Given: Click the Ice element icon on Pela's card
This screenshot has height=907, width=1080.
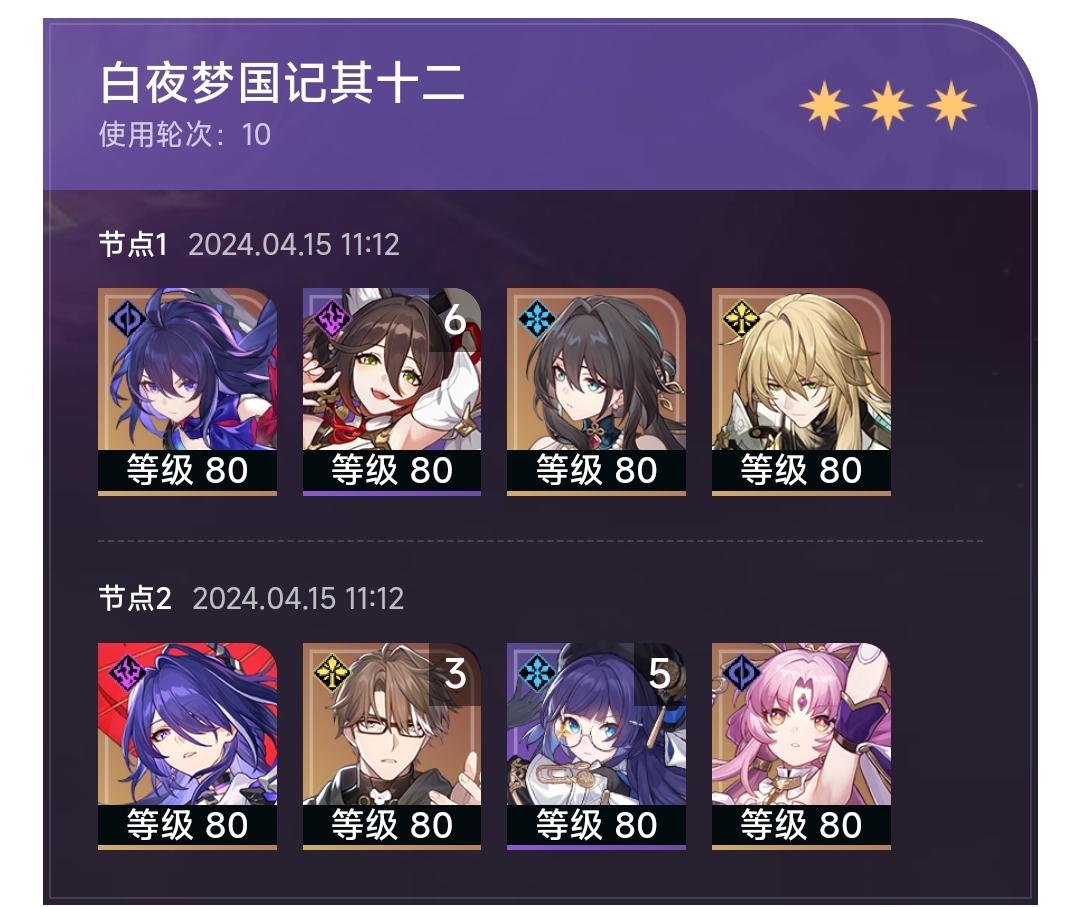Looking at the screenshot, I should (x=537, y=673).
